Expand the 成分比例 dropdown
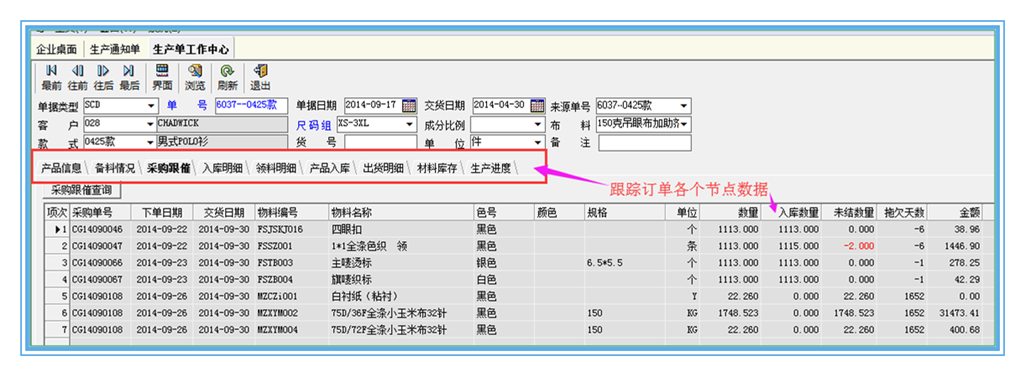Viewport: 1025px width, 376px height. coord(538,124)
